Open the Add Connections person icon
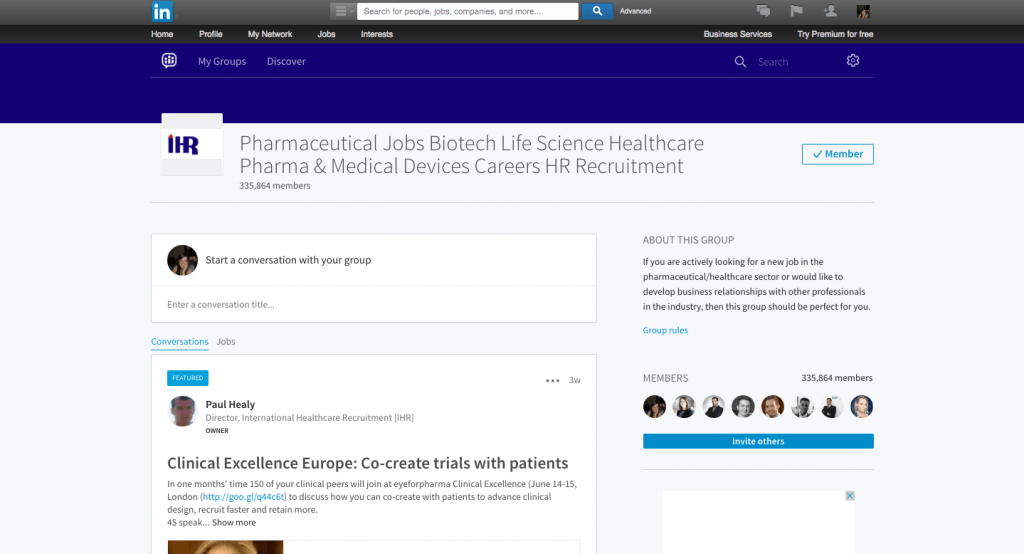This screenshot has height=554, width=1024. point(830,10)
